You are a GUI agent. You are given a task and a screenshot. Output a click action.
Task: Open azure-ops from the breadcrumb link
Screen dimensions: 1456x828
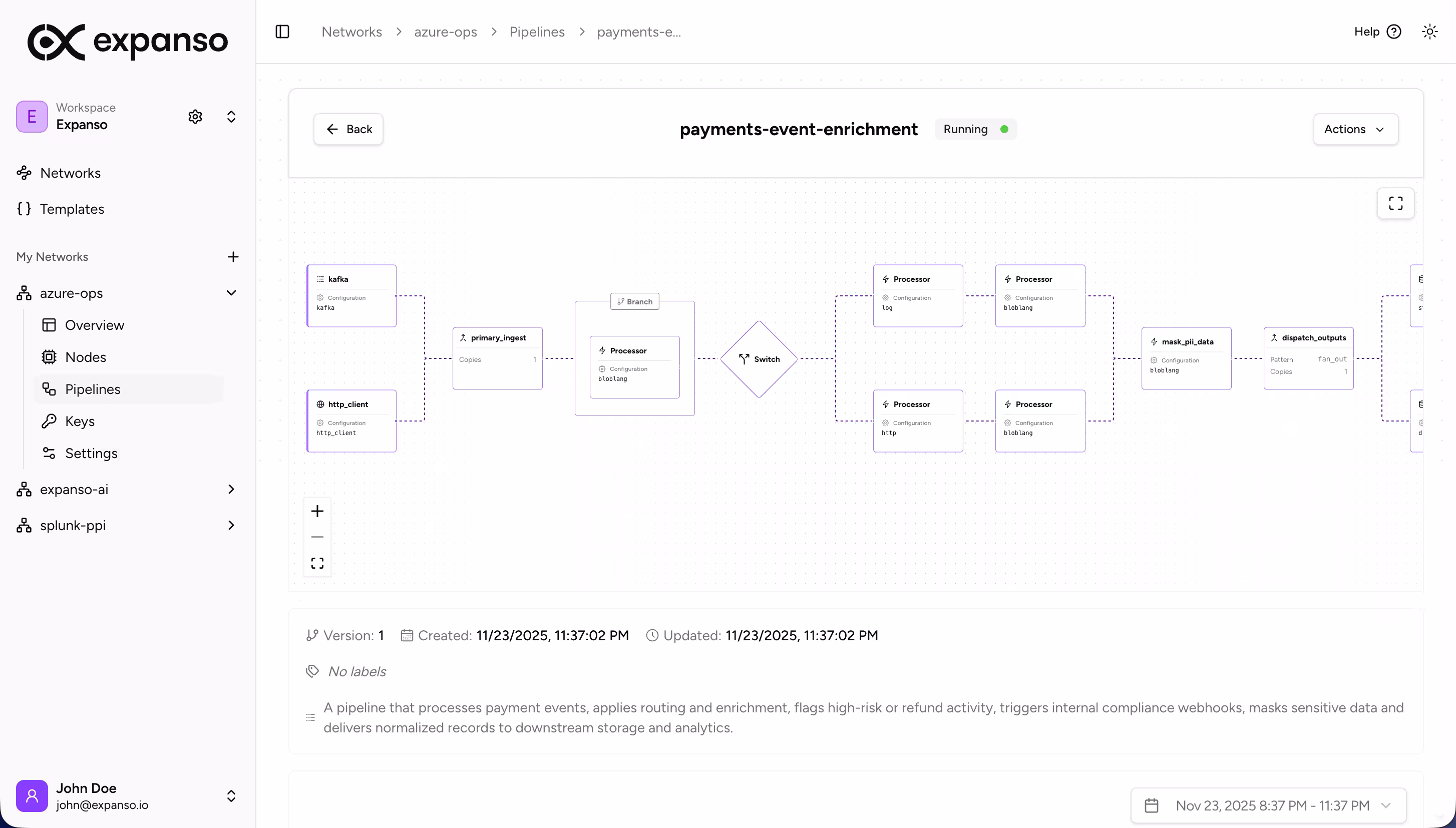pyautogui.click(x=445, y=32)
